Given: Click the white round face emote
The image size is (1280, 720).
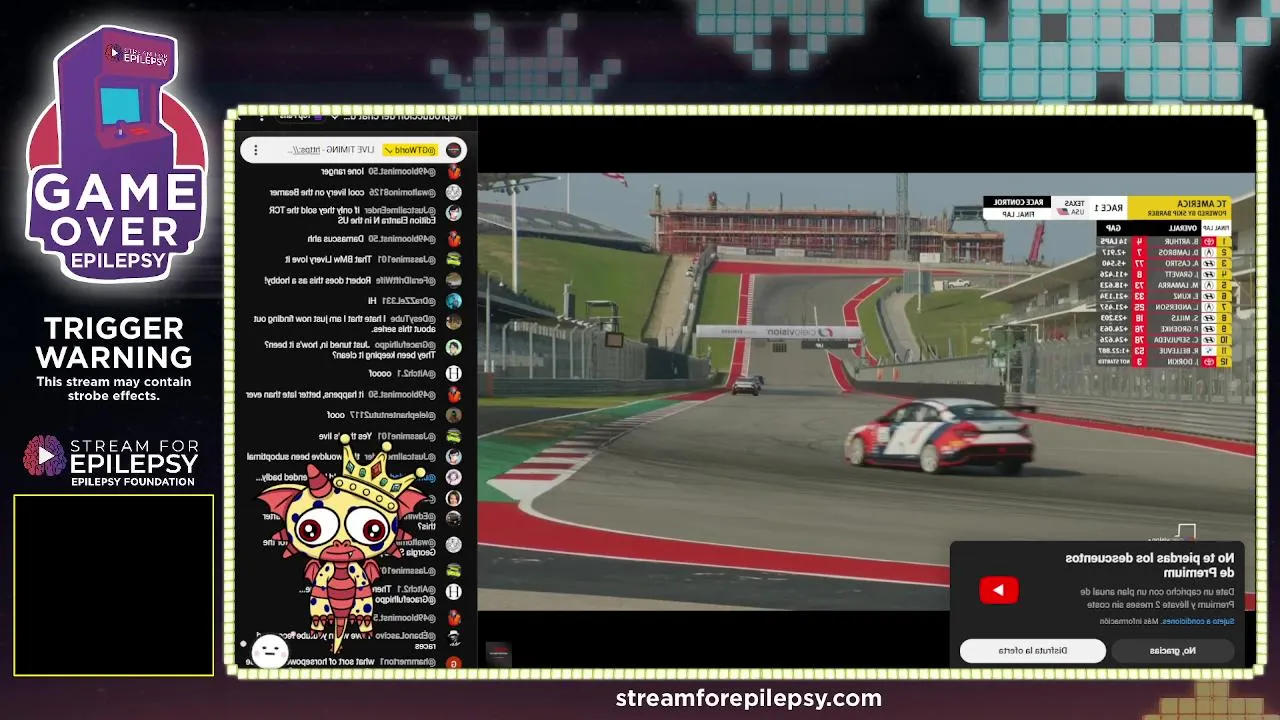Looking at the screenshot, I should (269, 651).
